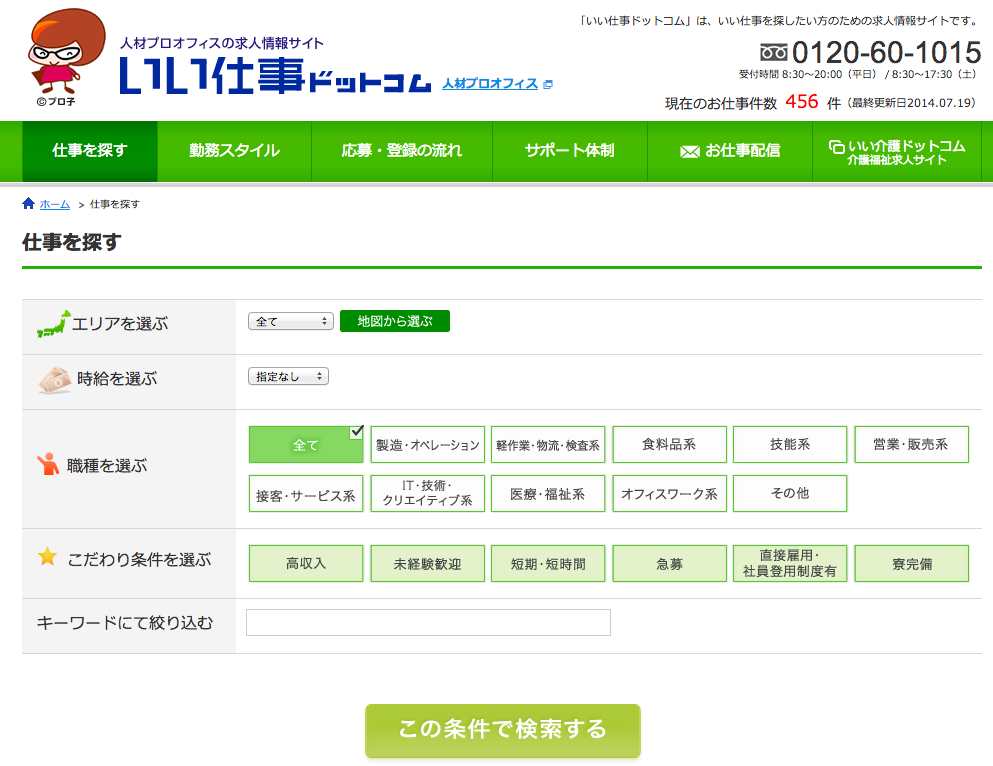Open the 勤務スタイル navigation tab
The image size is (993, 766).
click(x=234, y=151)
